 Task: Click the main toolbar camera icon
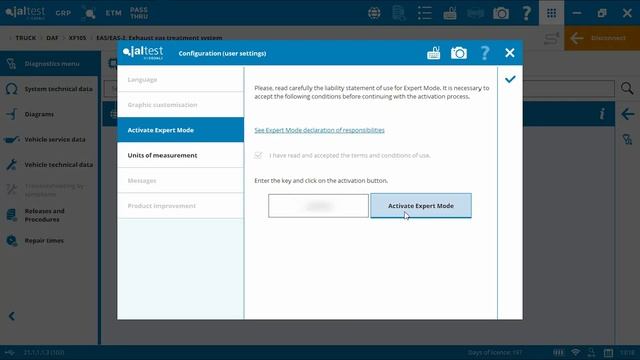[x=501, y=13]
